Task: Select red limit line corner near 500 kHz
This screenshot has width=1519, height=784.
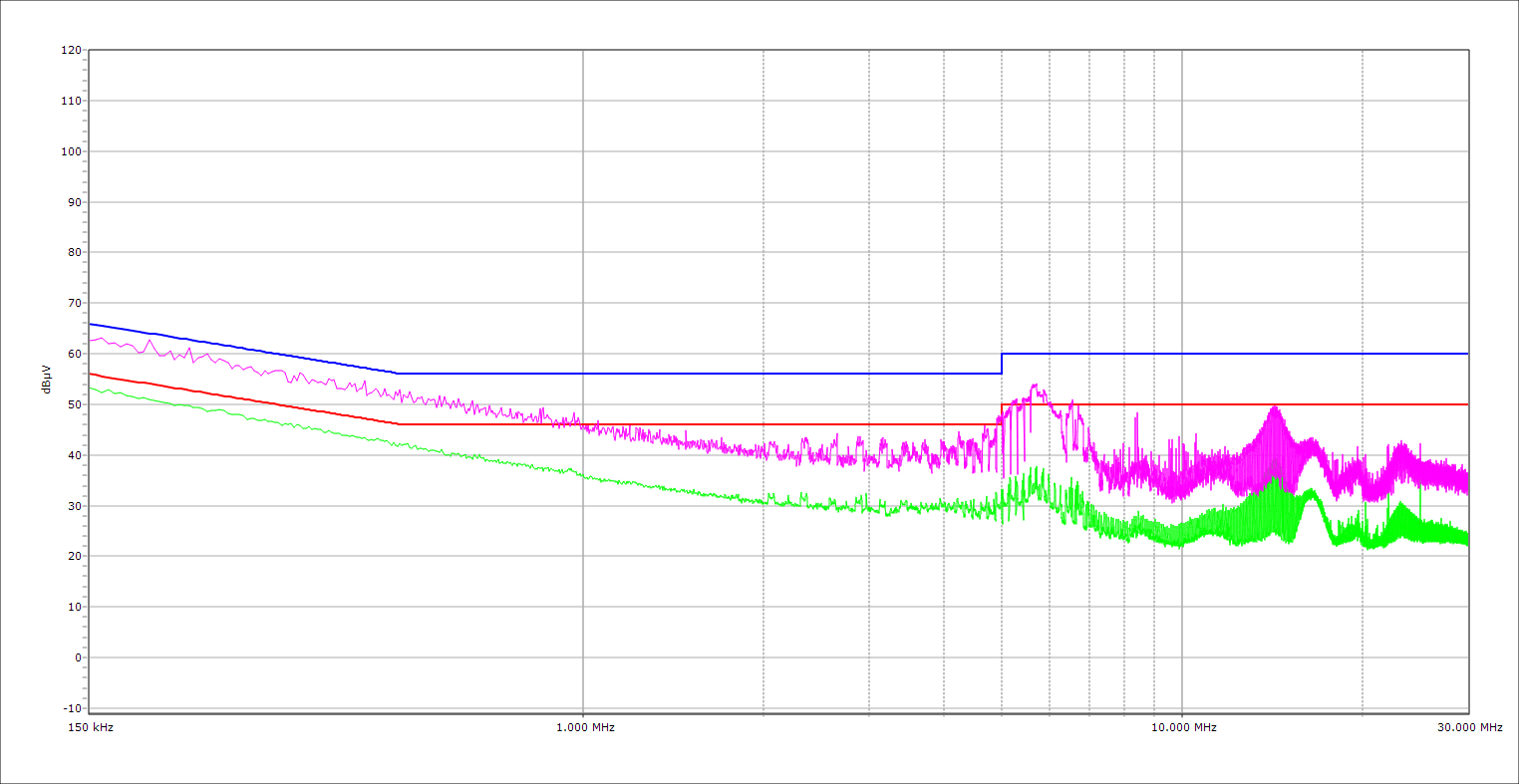Action: (x=398, y=424)
